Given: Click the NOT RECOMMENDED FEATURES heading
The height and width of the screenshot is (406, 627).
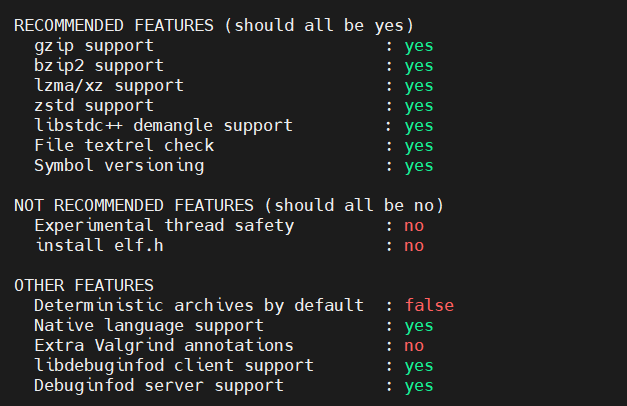Looking at the screenshot, I should tap(229, 205).
